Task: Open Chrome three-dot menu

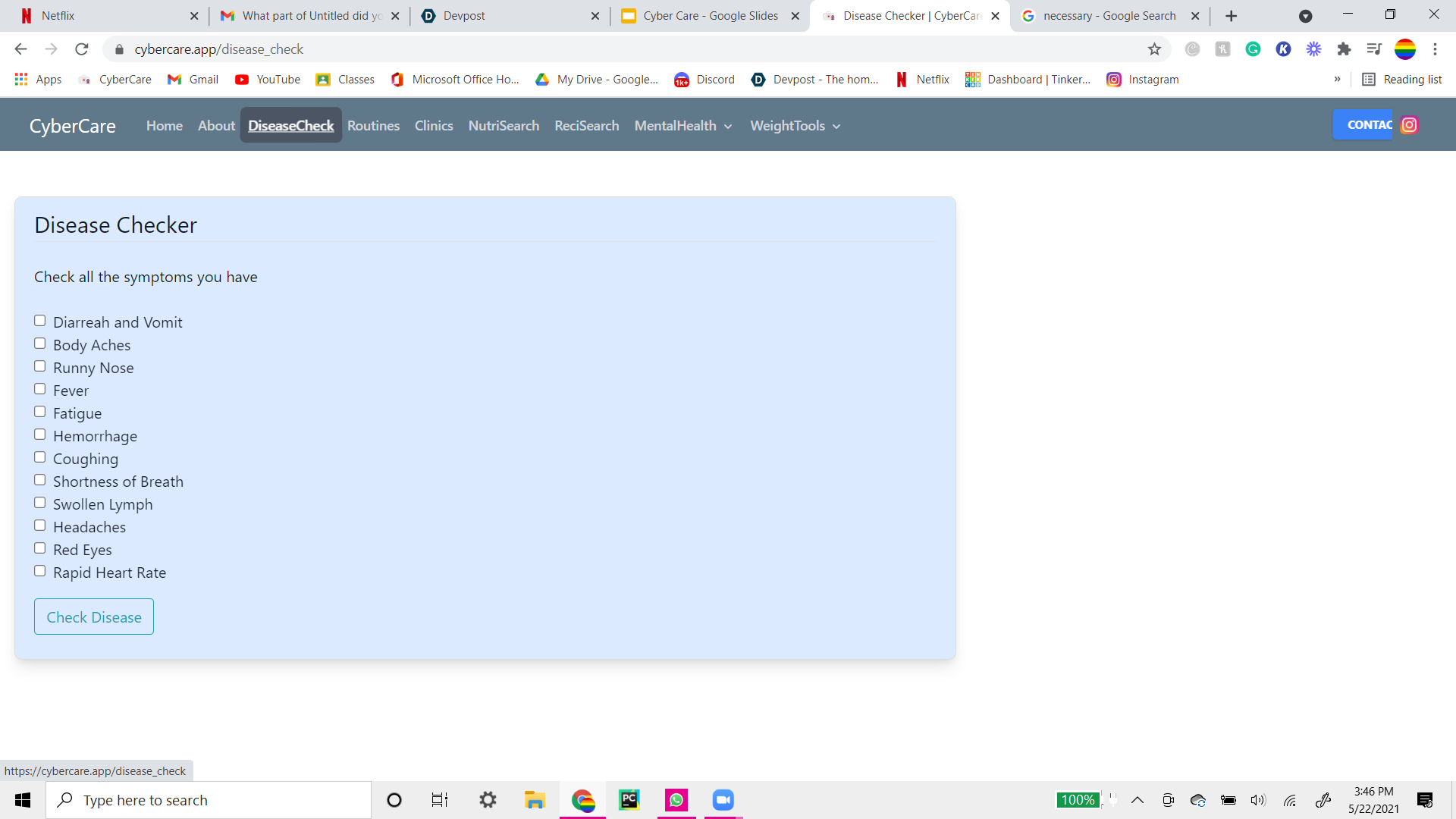Action: (x=1435, y=49)
